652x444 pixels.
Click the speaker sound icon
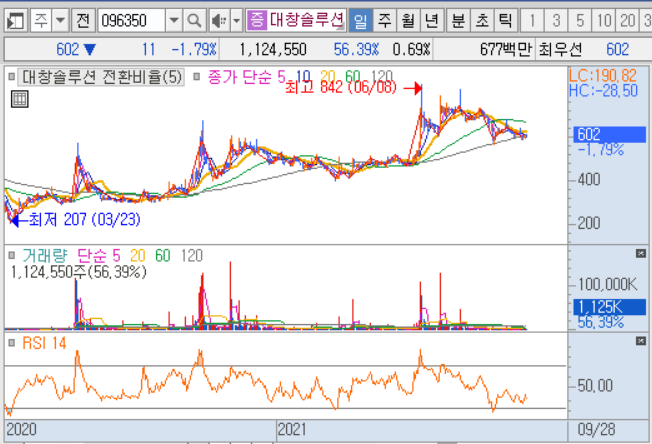pyautogui.click(x=219, y=20)
